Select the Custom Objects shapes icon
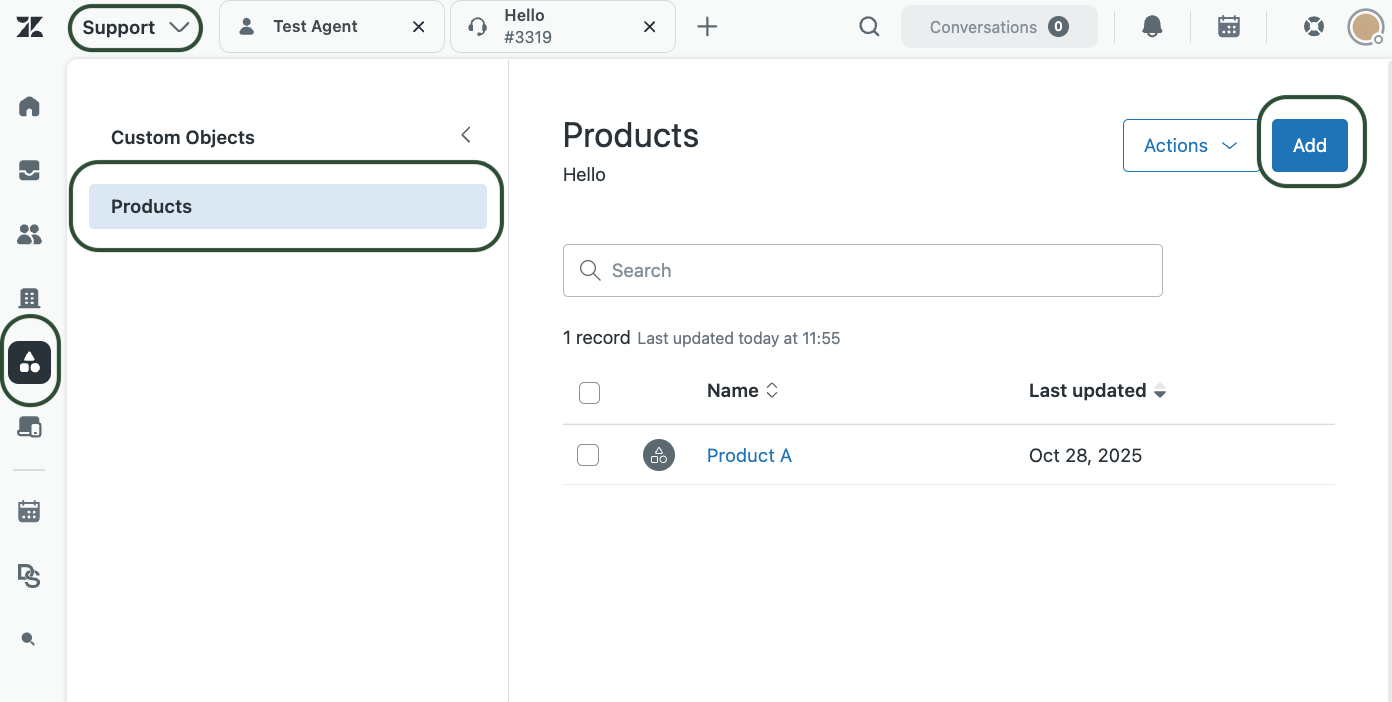 [x=29, y=362]
